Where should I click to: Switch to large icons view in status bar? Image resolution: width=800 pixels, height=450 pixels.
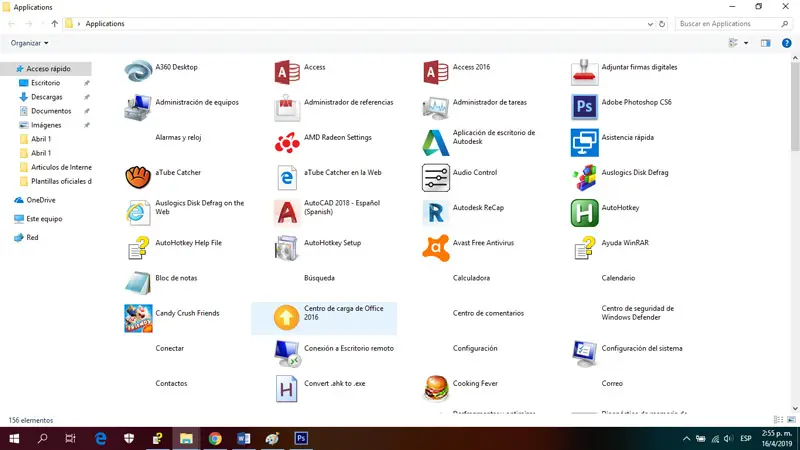[x=791, y=420]
